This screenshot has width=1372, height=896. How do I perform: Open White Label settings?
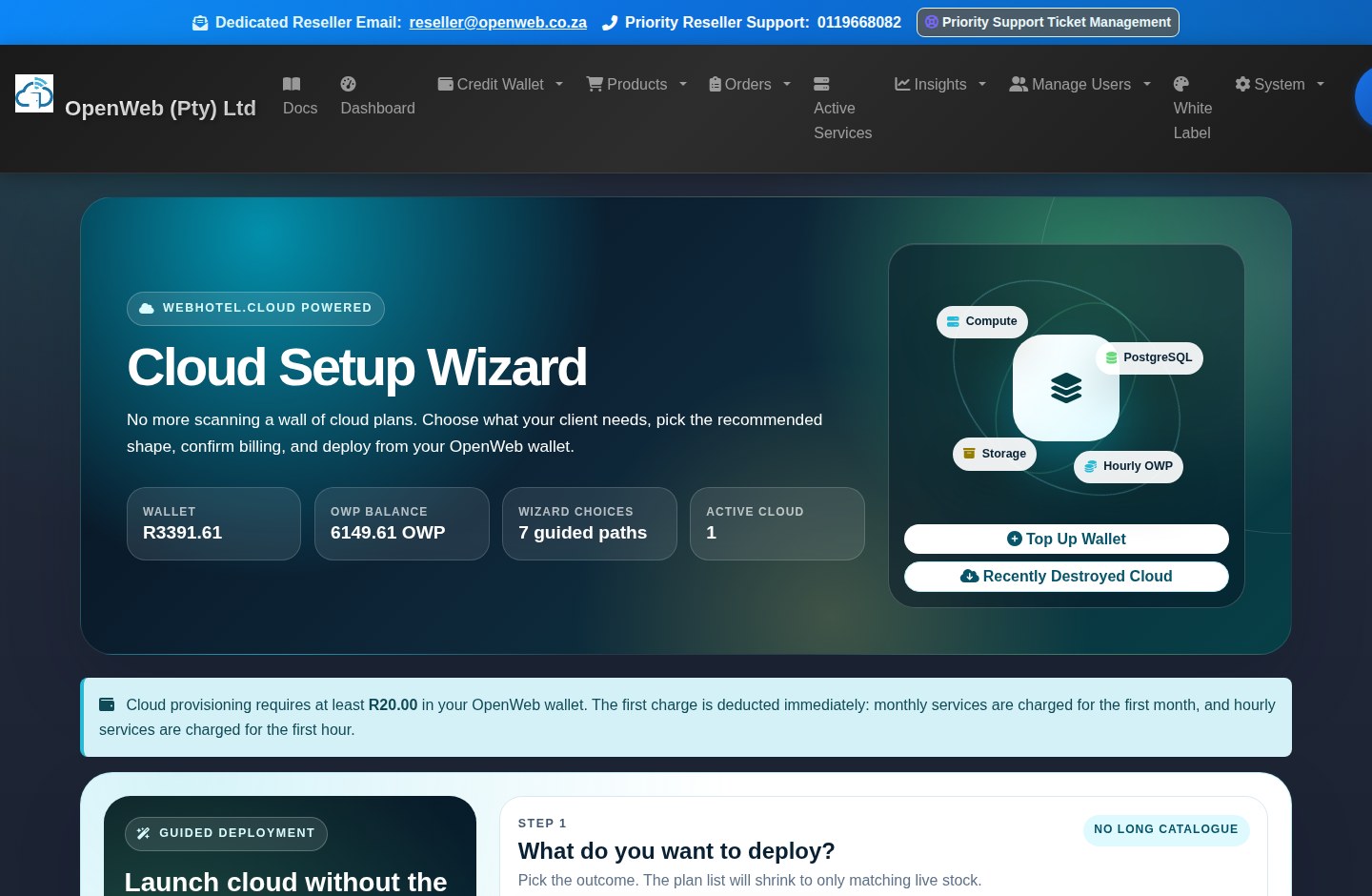click(1193, 109)
